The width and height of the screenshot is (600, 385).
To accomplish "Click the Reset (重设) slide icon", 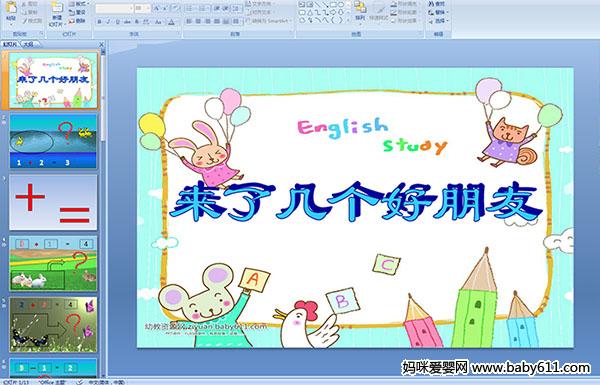I will 72,12.
